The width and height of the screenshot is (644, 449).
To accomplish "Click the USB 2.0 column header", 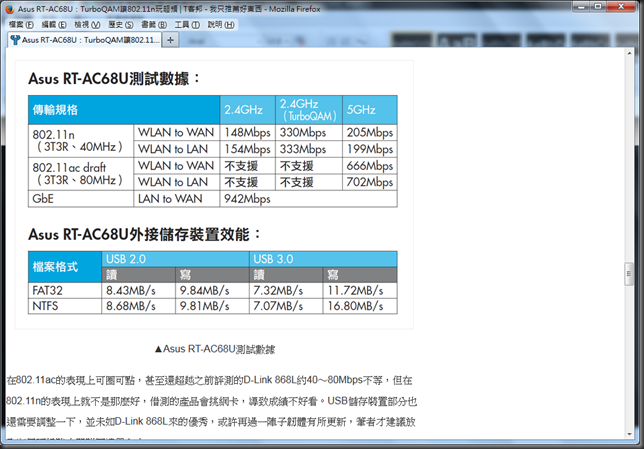I will tap(175, 259).
